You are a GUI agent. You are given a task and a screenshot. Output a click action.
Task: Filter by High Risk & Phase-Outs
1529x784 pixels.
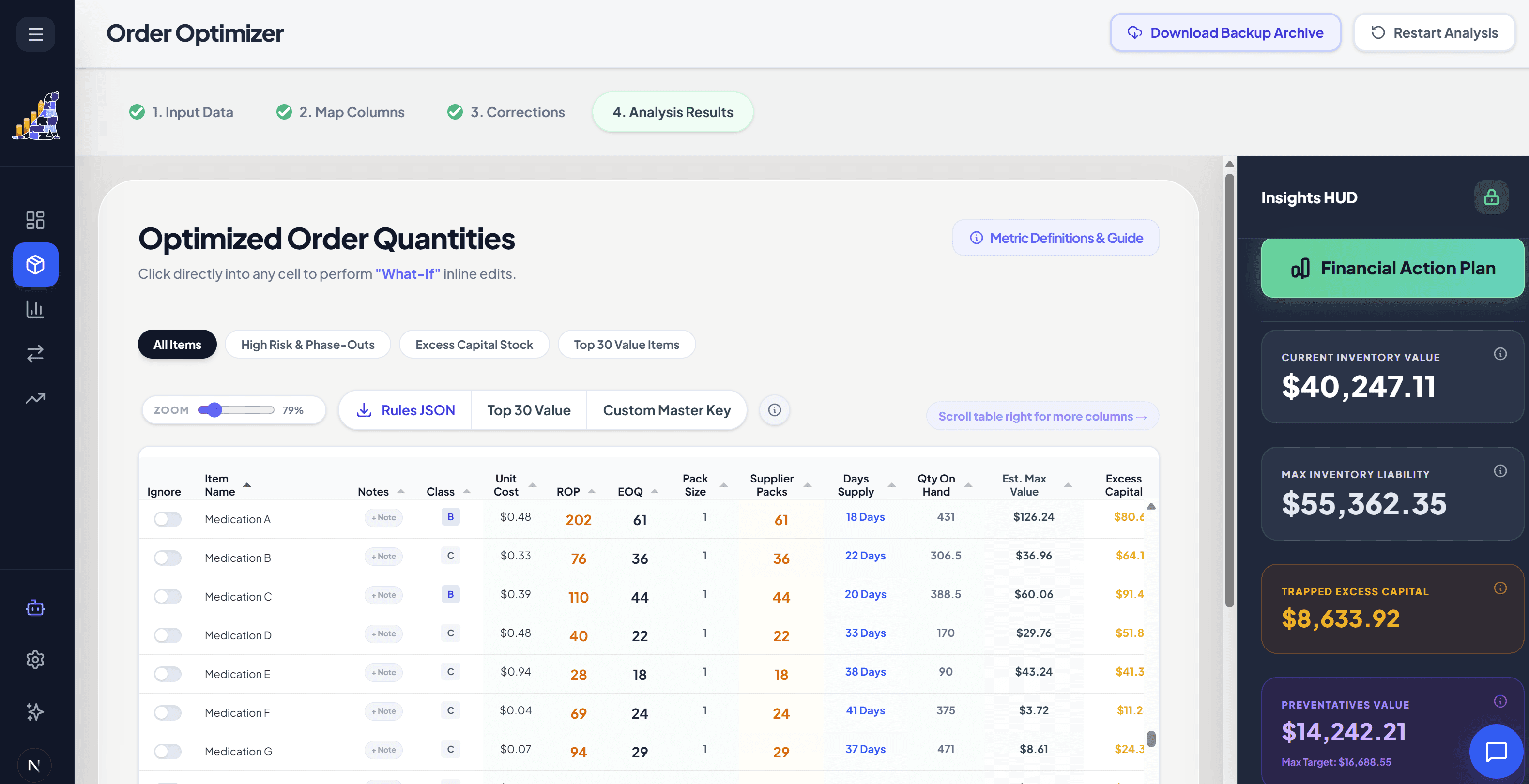pos(307,344)
